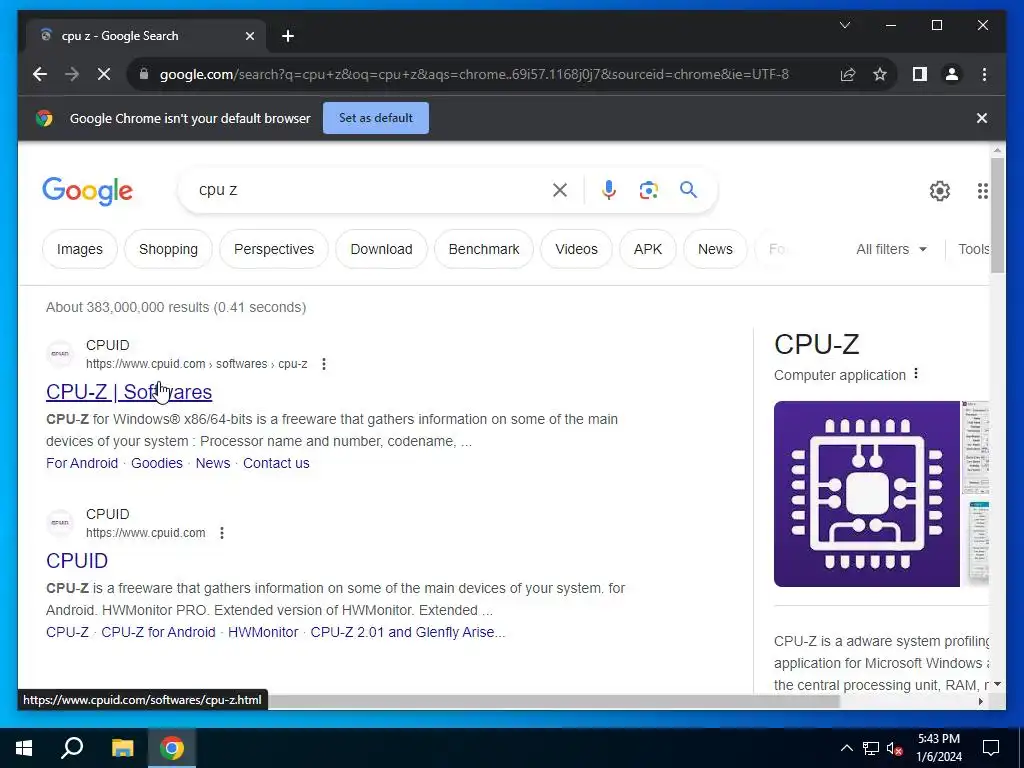Bookmark this tab with the star icon
The width and height of the screenshot is (1024, 768).
[x=880, y=74]
